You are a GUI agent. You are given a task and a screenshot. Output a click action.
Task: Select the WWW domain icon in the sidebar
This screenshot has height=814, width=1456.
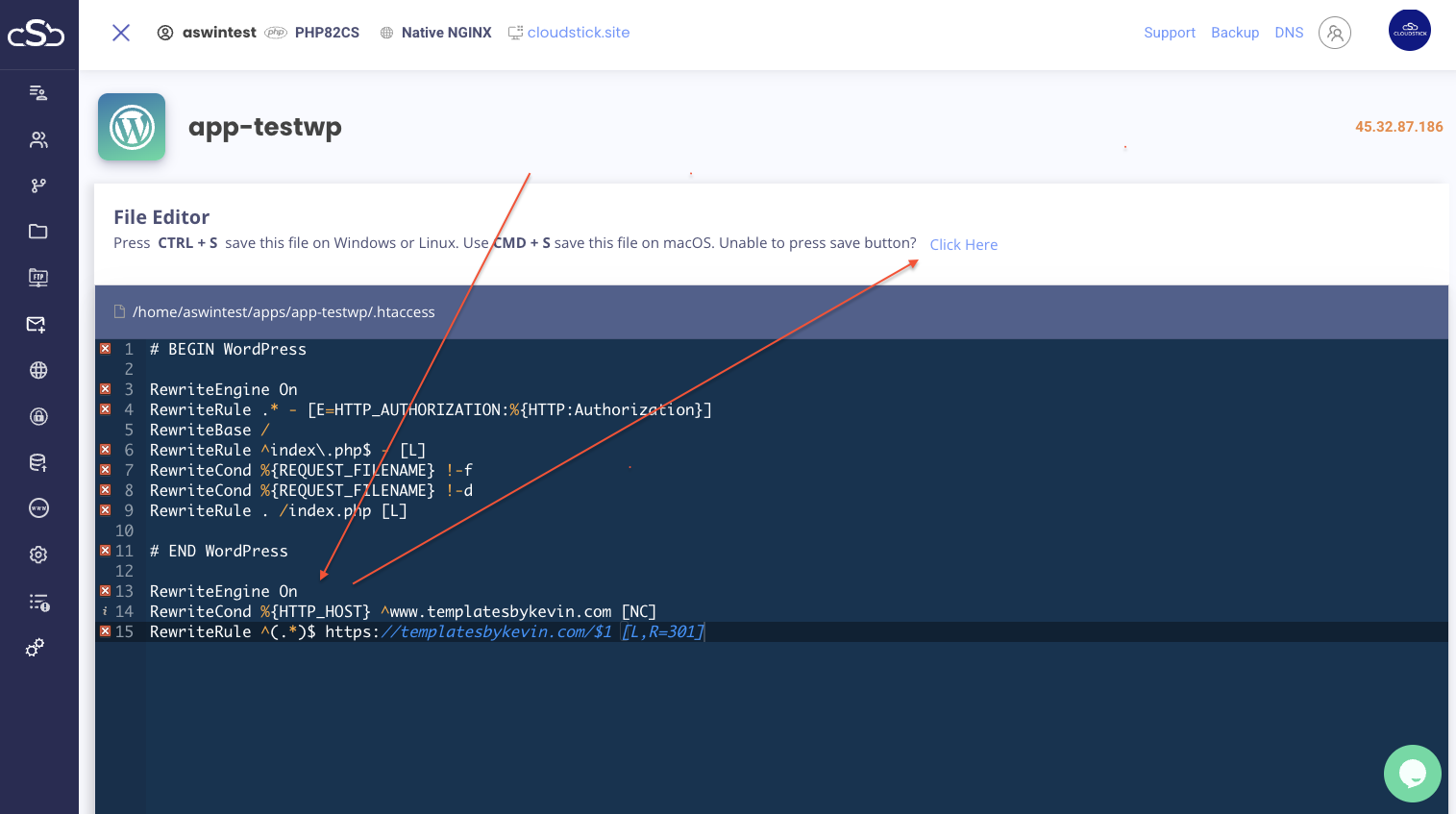point(38,508)
